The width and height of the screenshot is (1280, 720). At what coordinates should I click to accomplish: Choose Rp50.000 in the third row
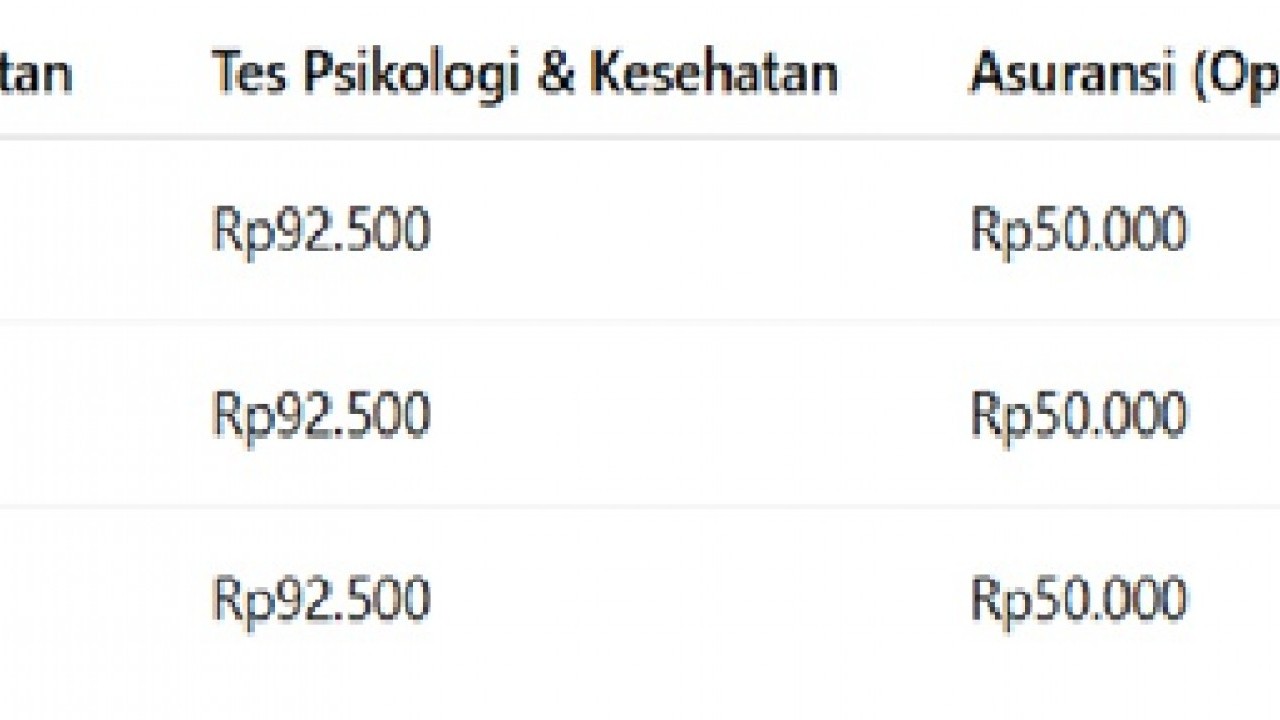point(1079,599)
